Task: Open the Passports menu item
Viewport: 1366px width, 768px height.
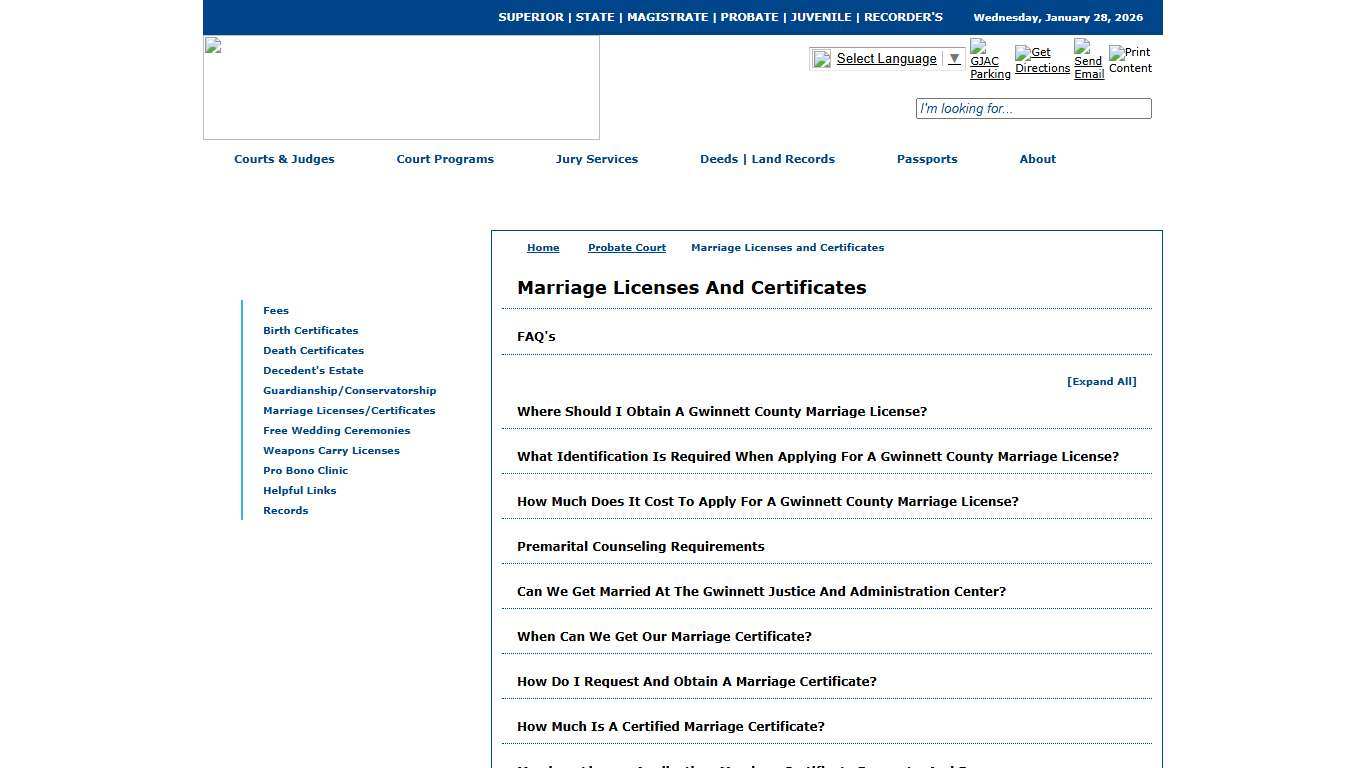Action: [x=927, y=159]
